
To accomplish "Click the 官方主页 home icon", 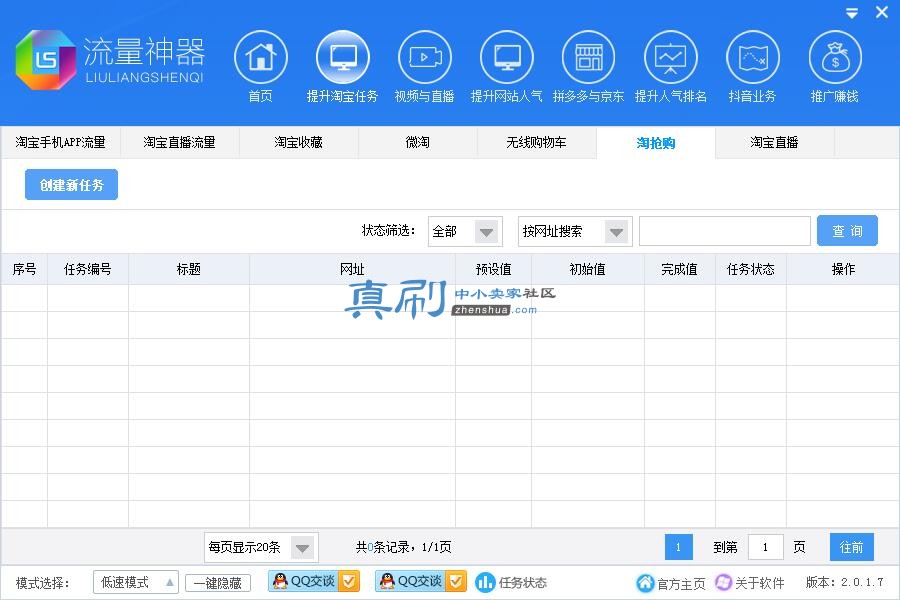I will click(645, 583).
